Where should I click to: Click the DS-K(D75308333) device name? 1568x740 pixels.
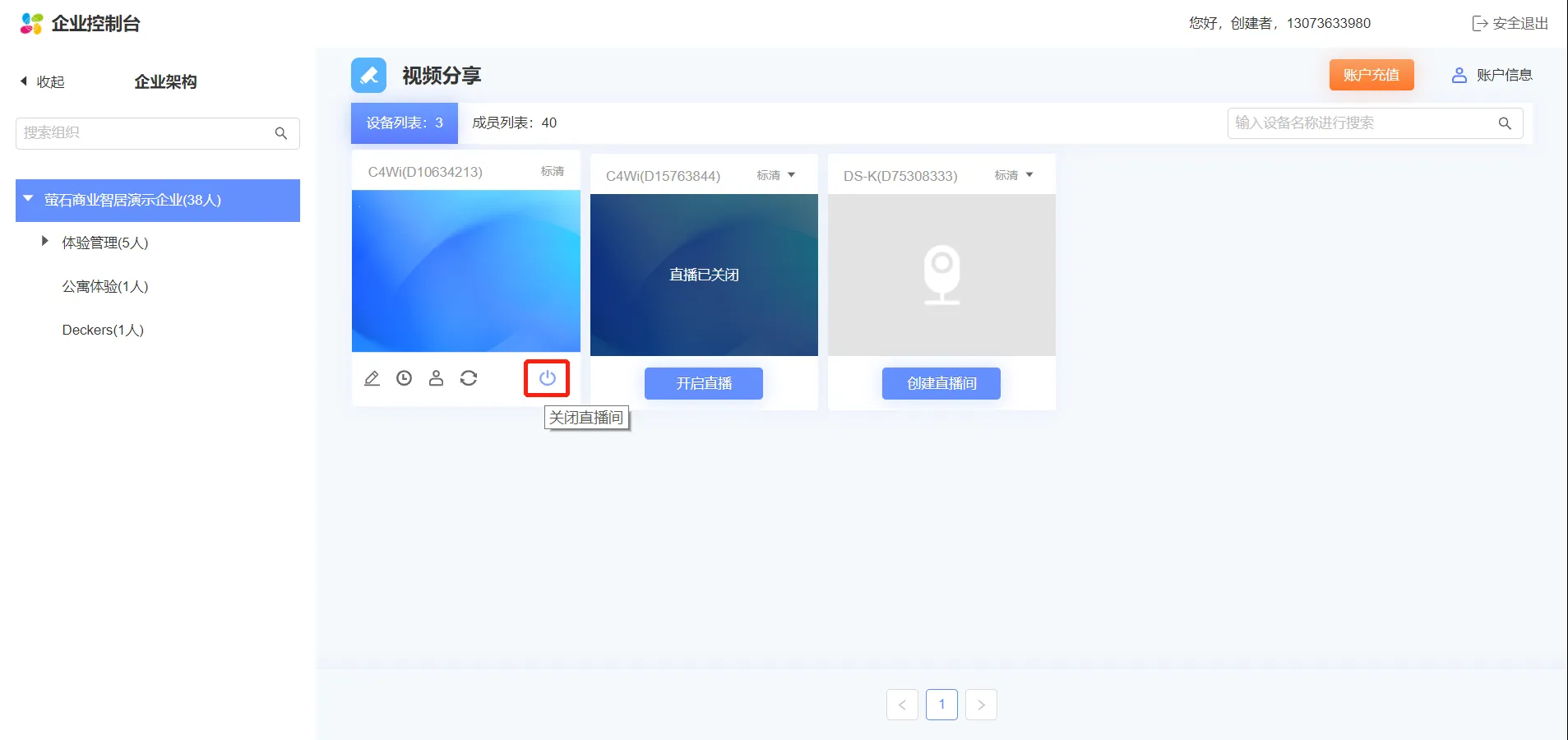(x=900, y=176)
